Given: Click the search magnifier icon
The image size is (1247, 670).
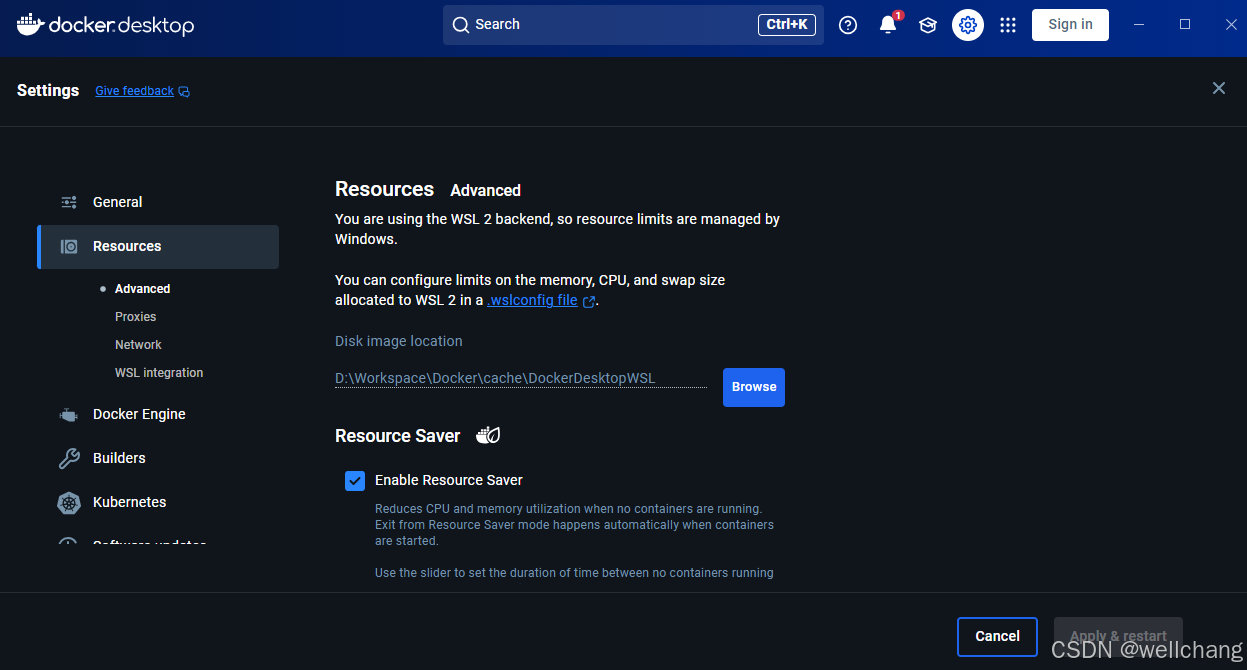Looking at the screenshot, I should tap(461, 25).
